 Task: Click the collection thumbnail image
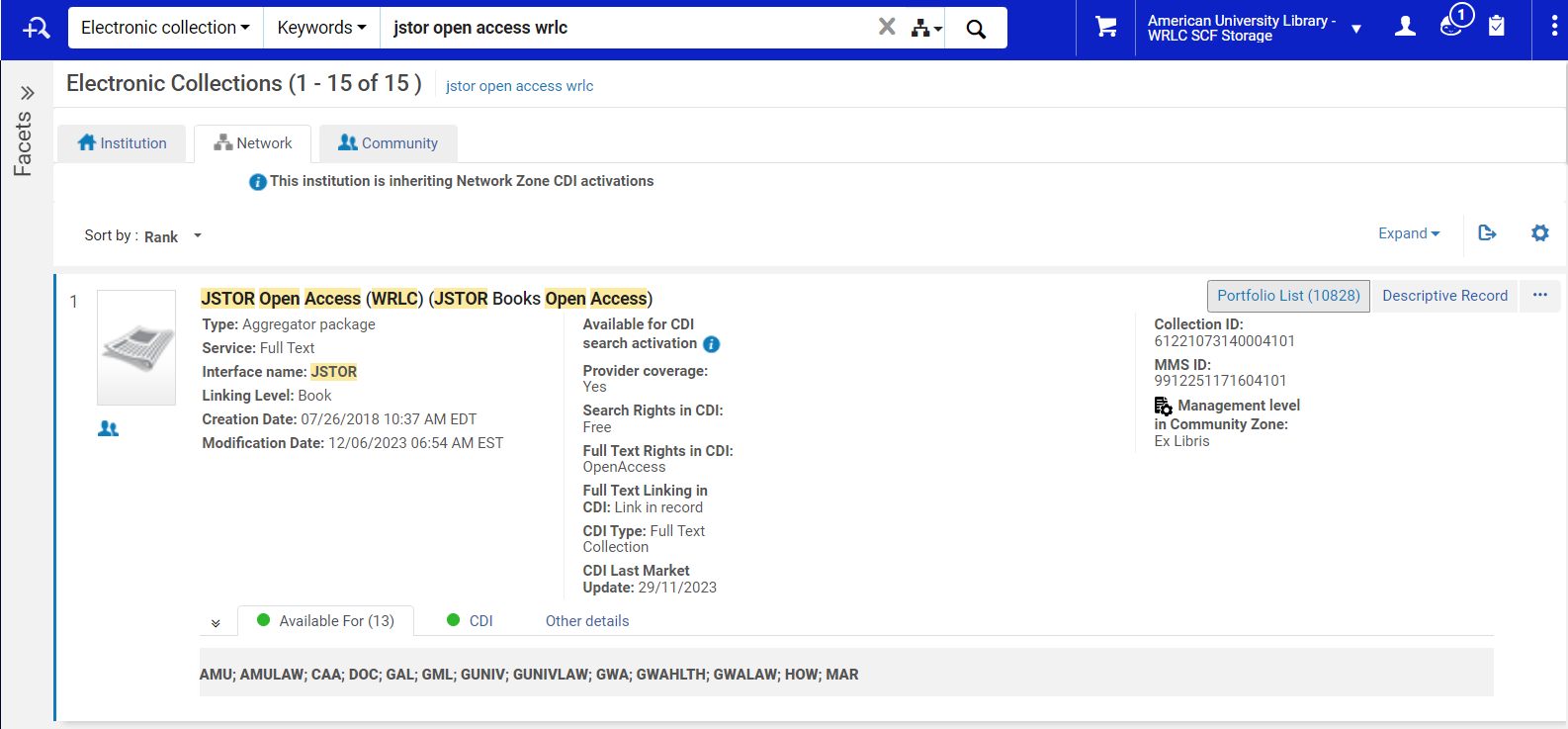[136, 347]
